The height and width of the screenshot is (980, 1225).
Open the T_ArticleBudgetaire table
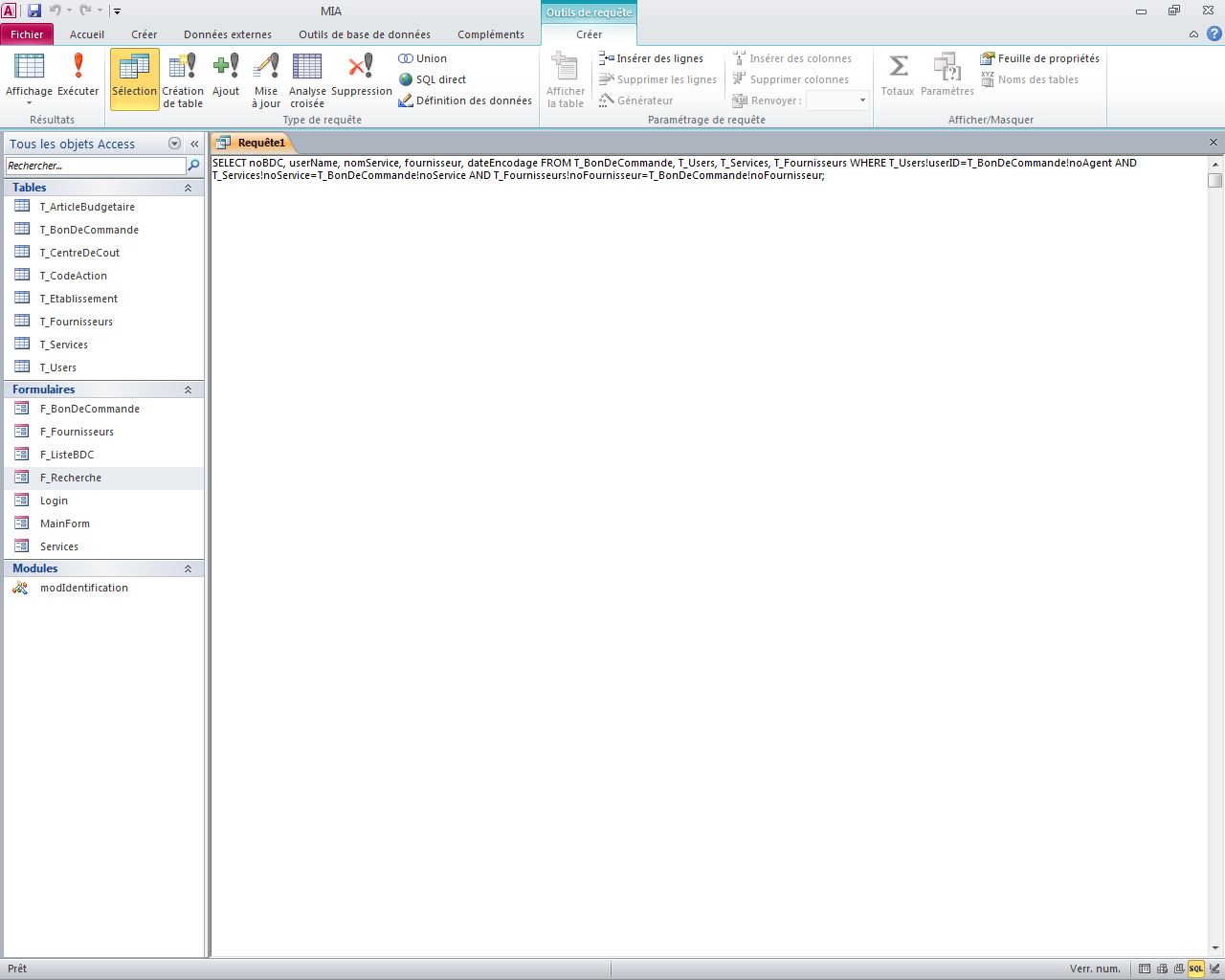103,207
